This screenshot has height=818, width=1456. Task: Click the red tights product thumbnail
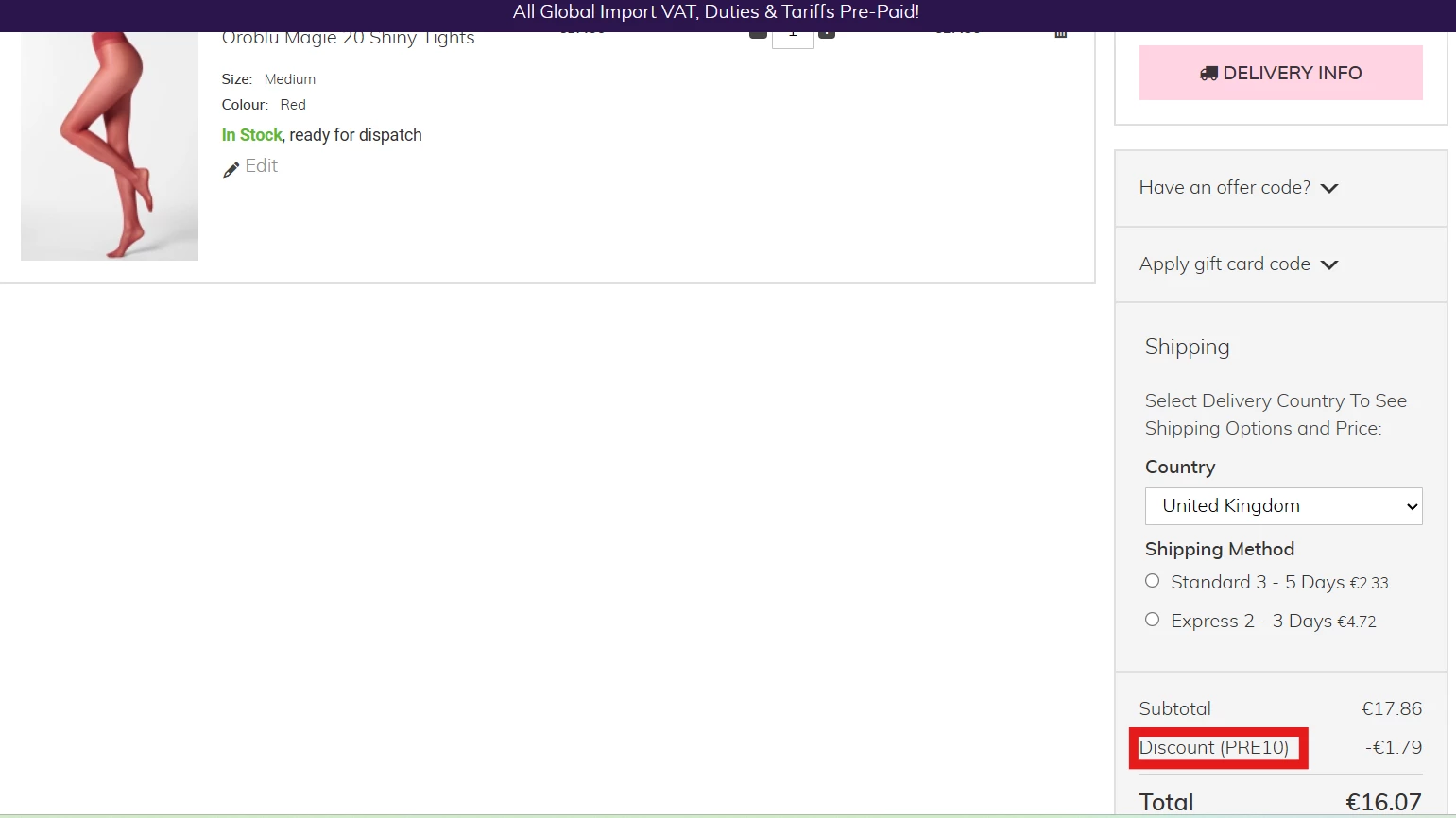pos(110,146)
